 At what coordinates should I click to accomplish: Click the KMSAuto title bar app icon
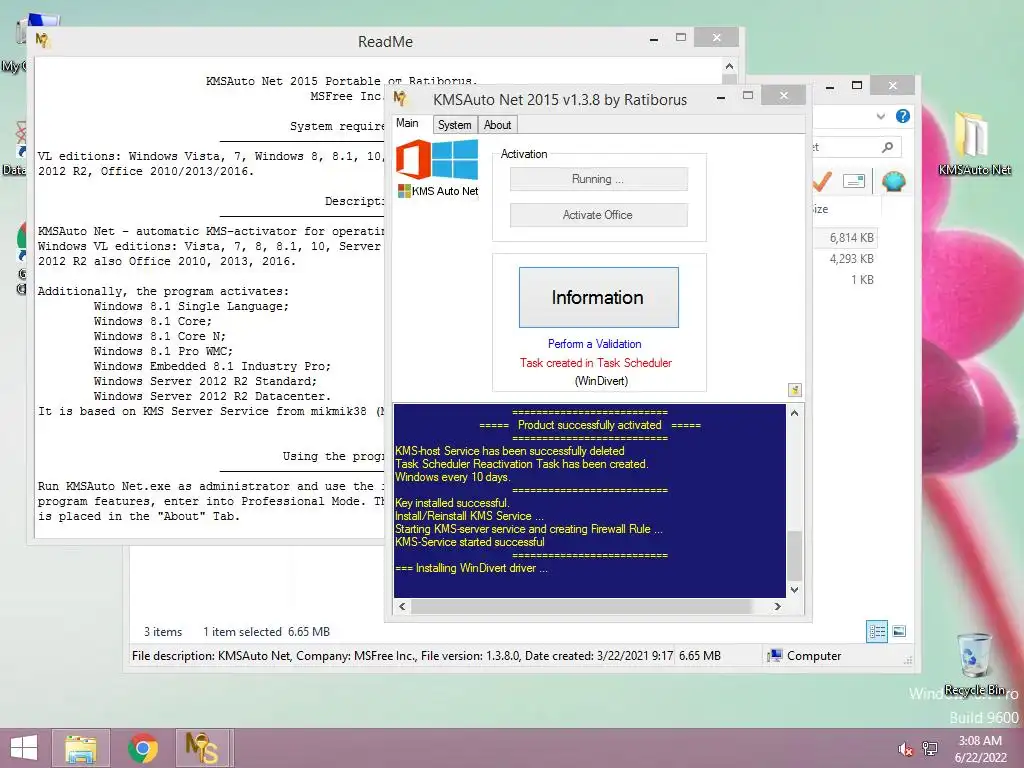click(x=401, y=99)
